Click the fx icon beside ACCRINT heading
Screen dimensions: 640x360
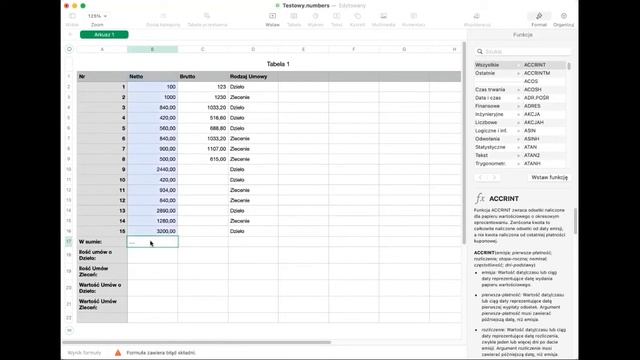click(x=480, y=198)
